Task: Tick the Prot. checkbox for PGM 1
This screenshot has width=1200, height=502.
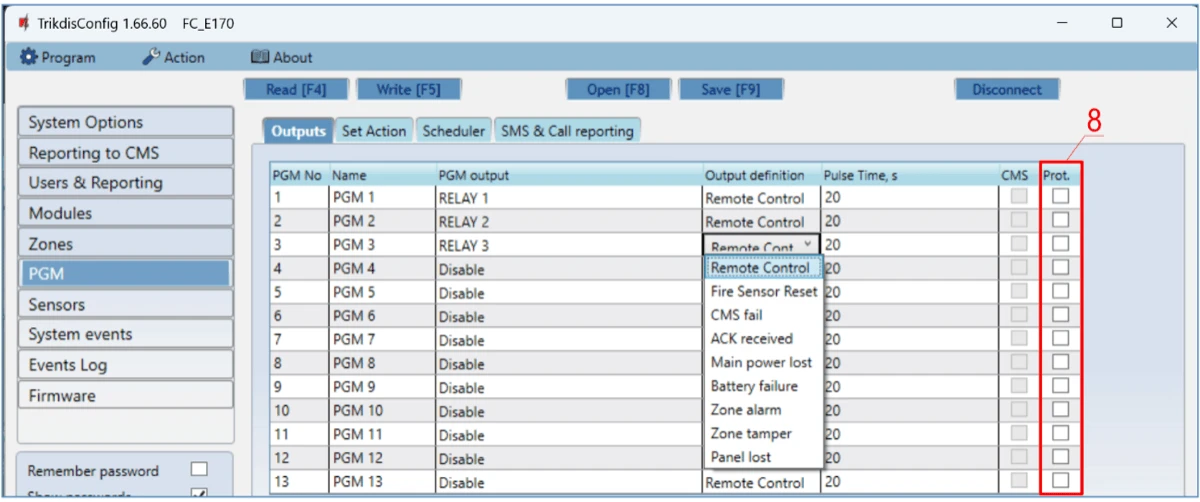Action: point(1060,197)
